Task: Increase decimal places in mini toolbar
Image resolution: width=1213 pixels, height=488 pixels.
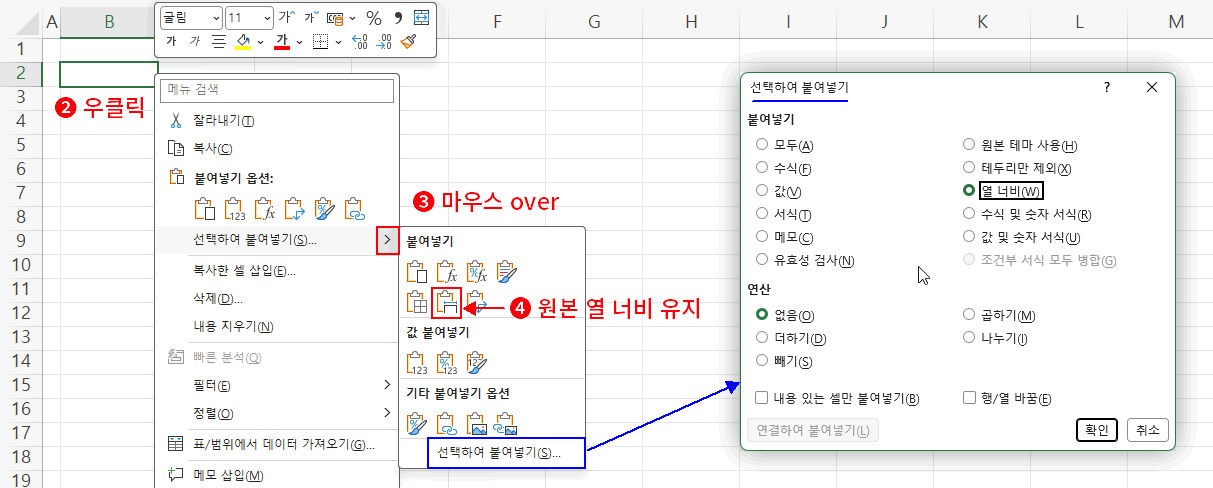Action: click(x=361, y=41)
